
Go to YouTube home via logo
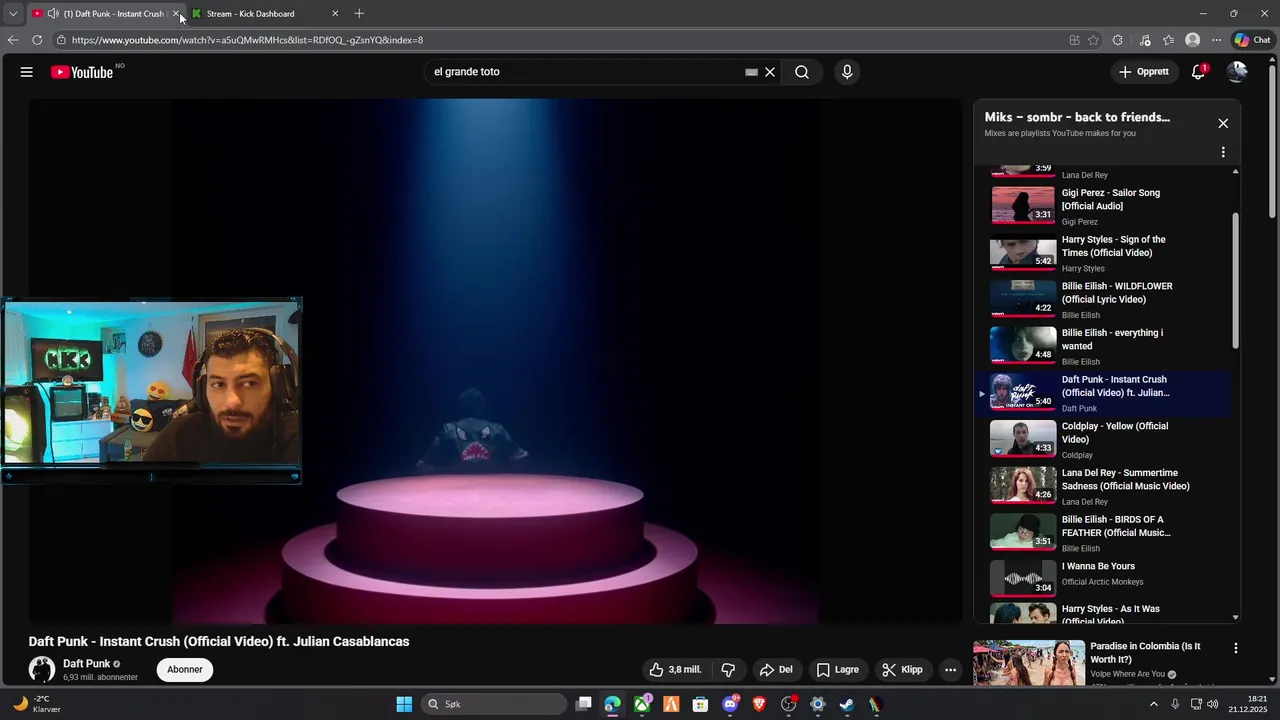[x=82, y=72]
